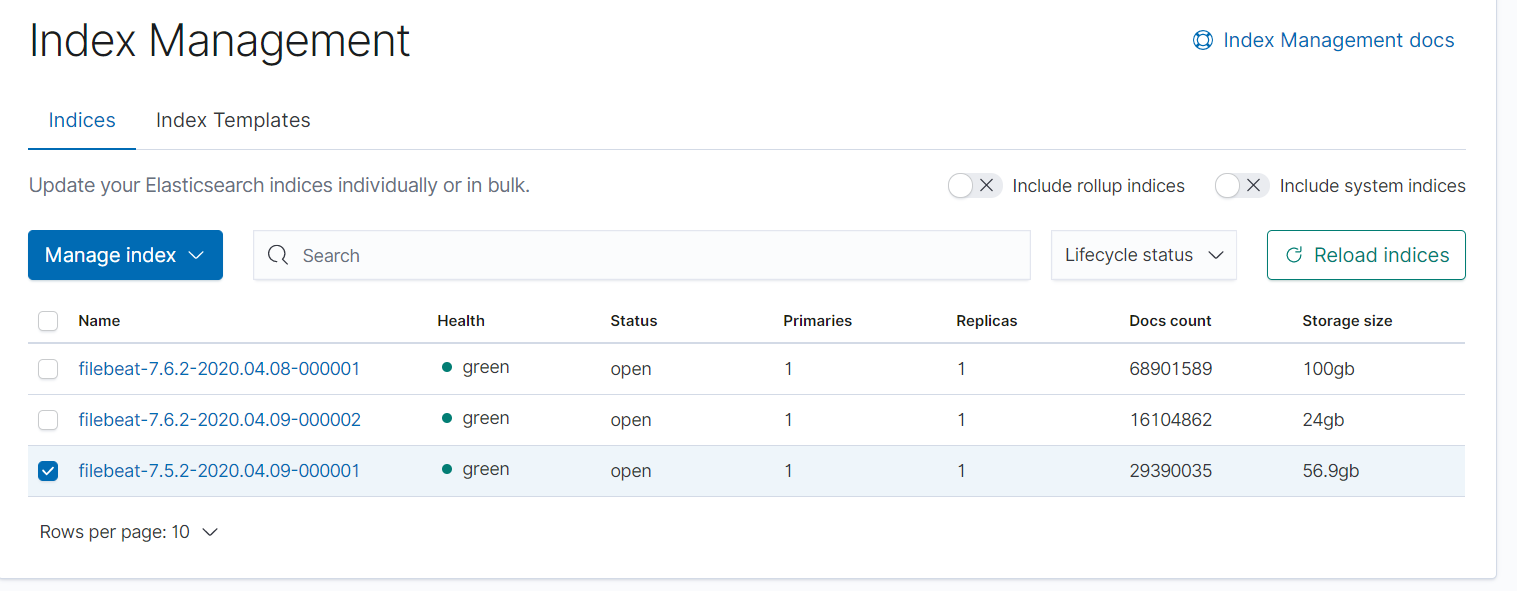Click the green health dot for filebeat-7.5.2-2020.04.09-000001

447,469
